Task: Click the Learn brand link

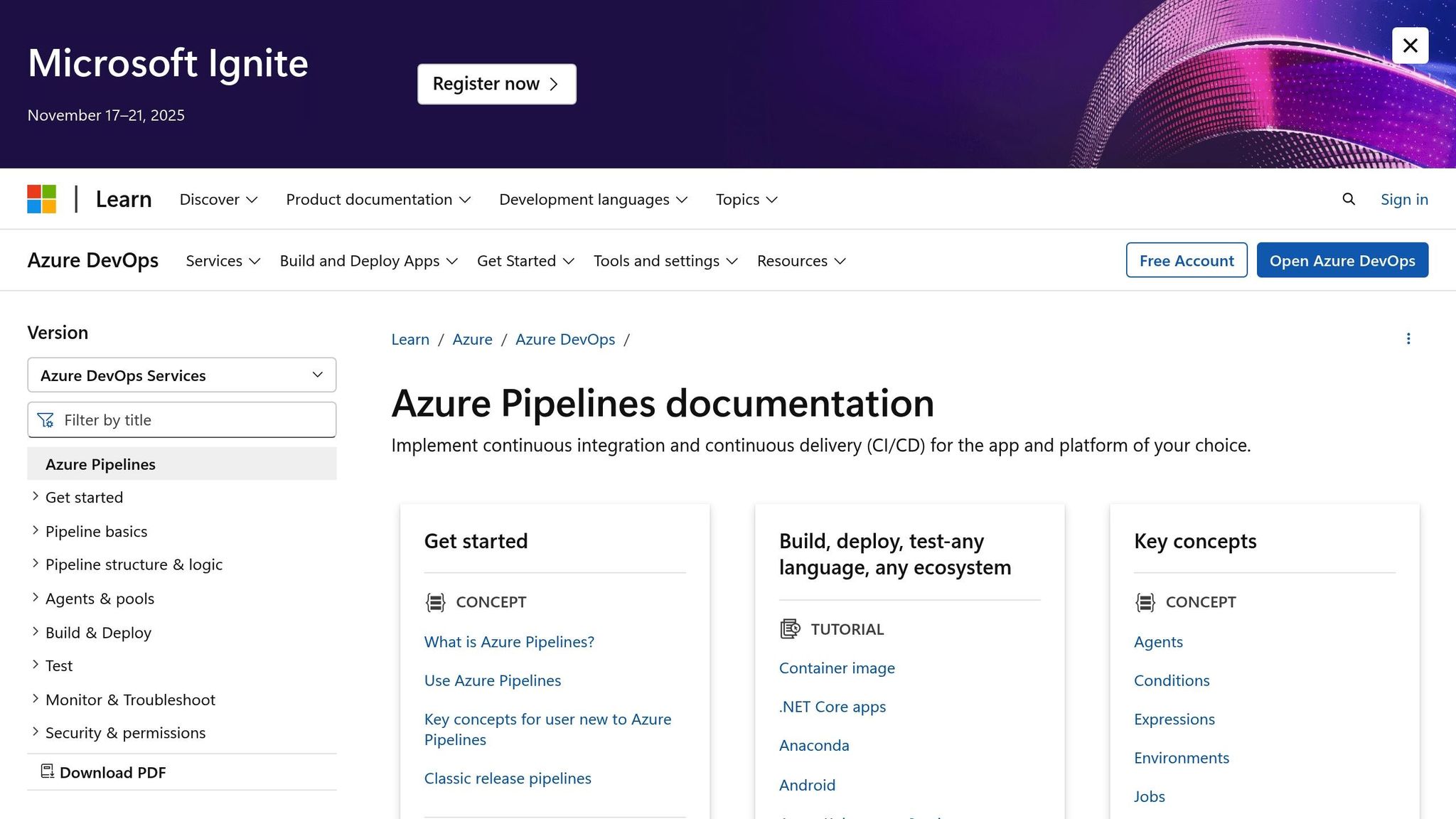Action: (124, 200)
